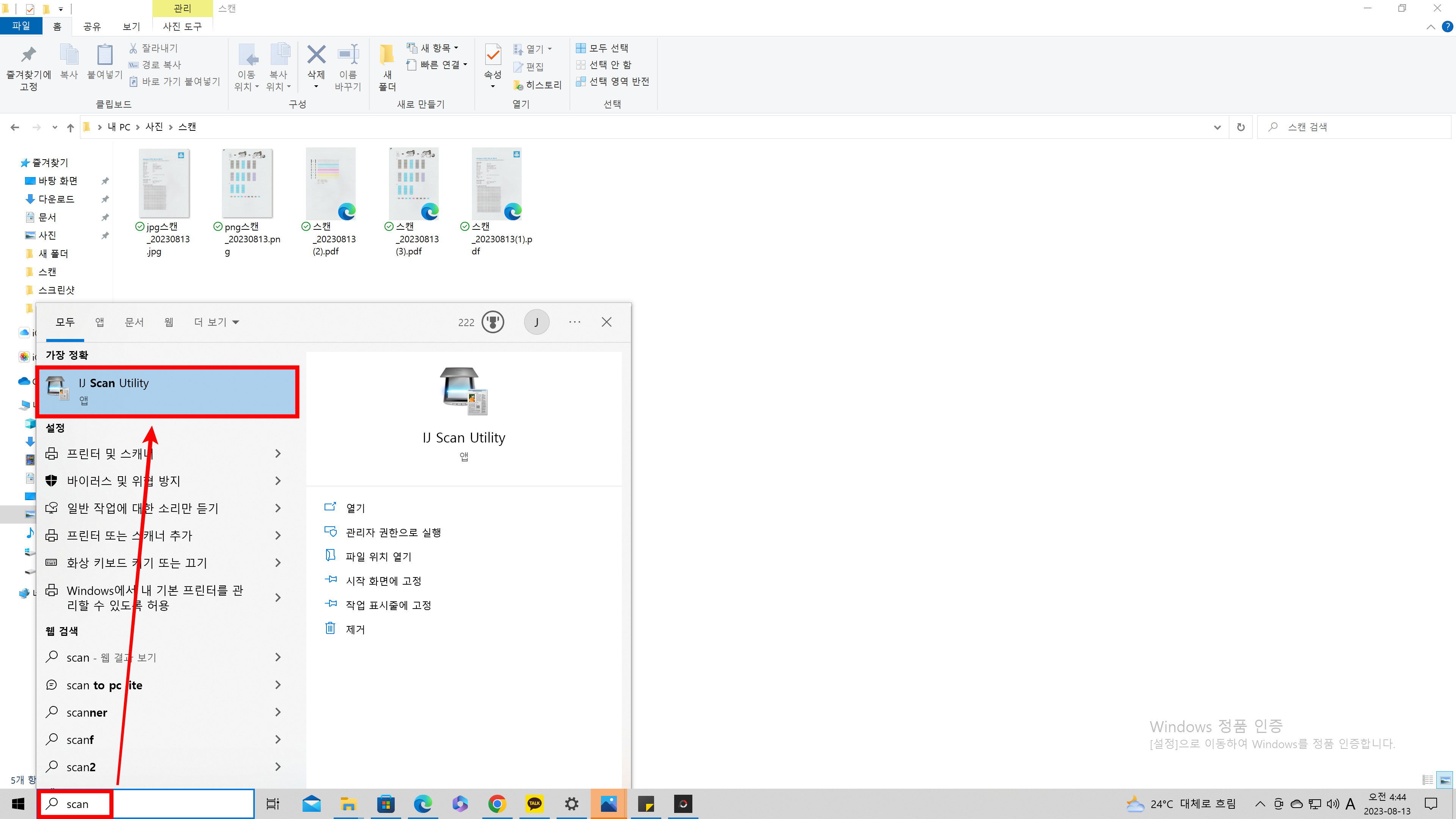Click the Refresh button beside the address bar
The width and height of the screenshot is (1456, 819).
[x=1241, y=127]
